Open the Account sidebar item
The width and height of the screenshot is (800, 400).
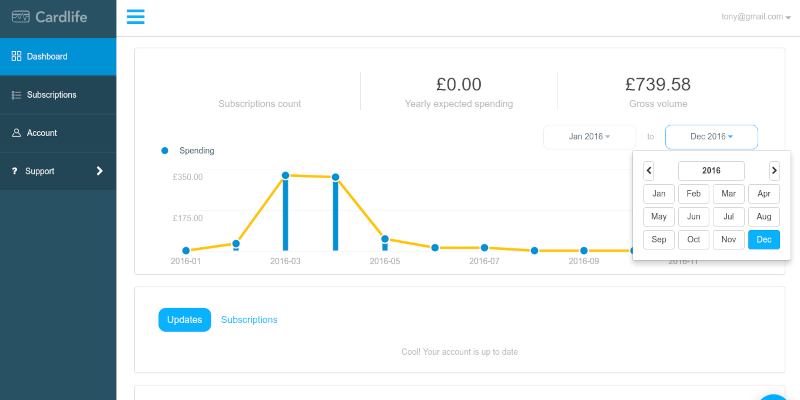click(x=41, y=133)
